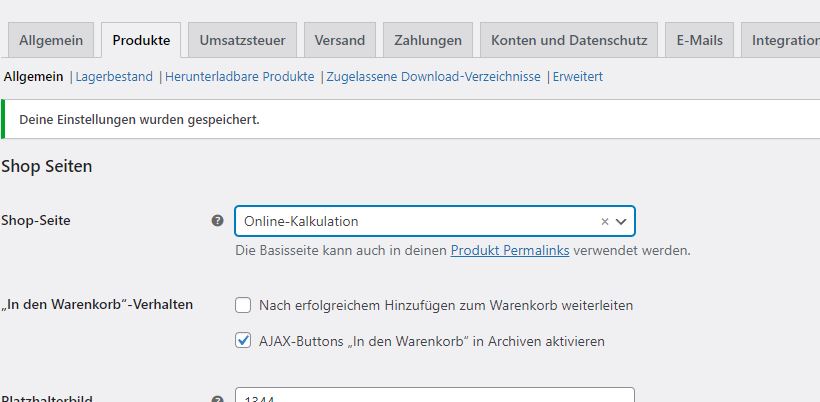Open the Umsatzsteuer tab
The width and height of the screenshot is (820, 402).
tap(243, 40)
